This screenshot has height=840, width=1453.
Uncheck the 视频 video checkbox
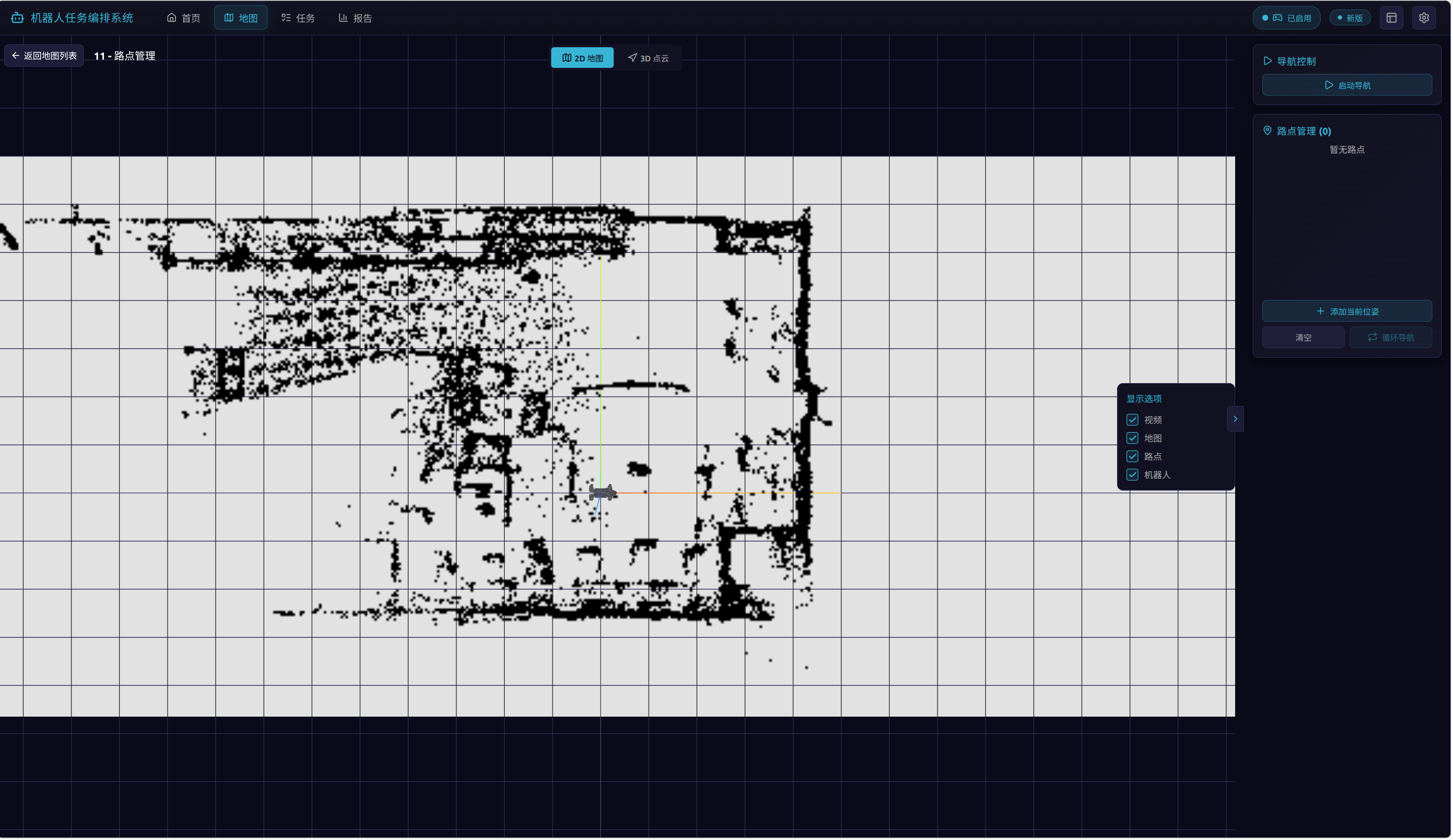pyautogui.click(x=1134, y=420)
